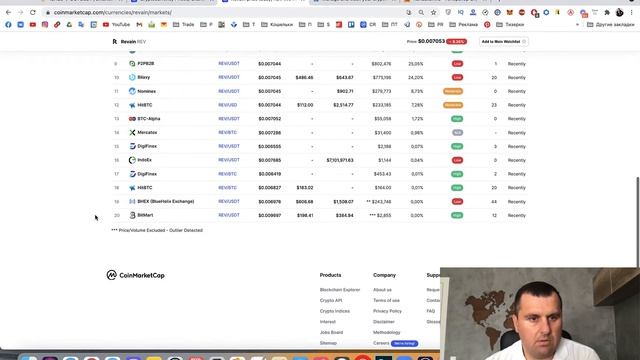Click the Bilaxy exchange logo icon
Image resolution: width=640 pixels, height=360 pixels.
[x=132, y=77]
